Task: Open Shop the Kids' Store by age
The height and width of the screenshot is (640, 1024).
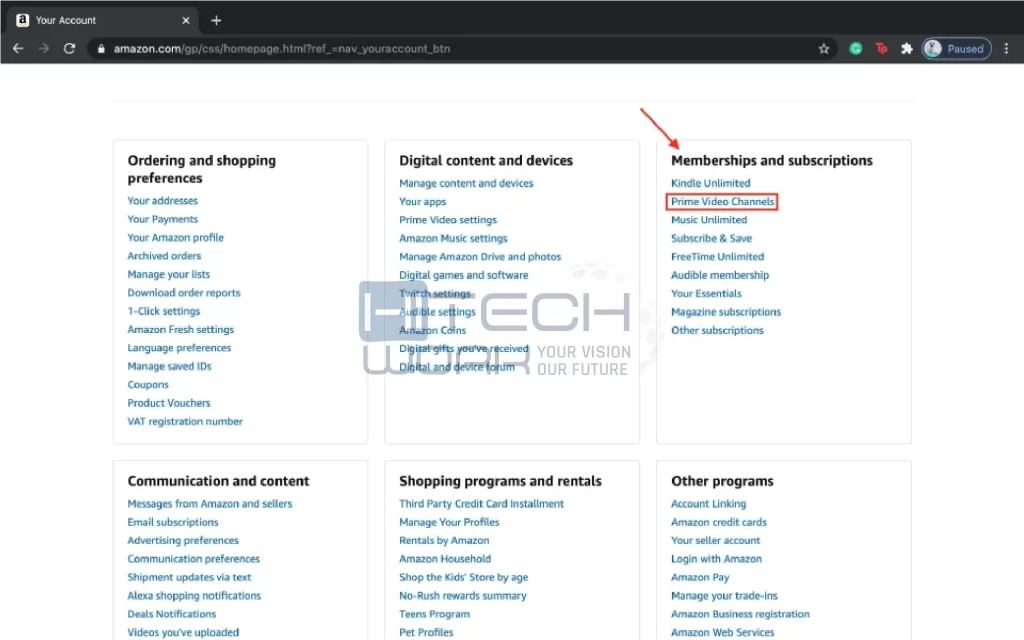Action: coord(464,577)
